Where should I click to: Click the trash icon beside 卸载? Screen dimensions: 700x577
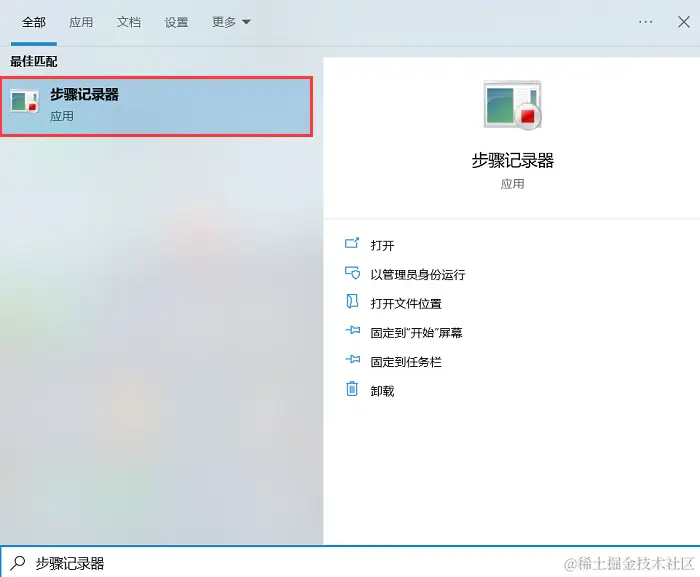352,389
